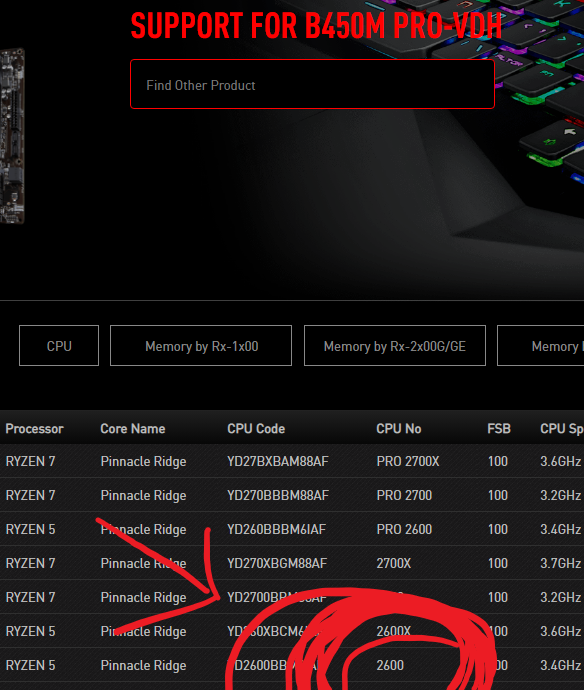Select CPU code YD270XBGM88AF
This screenshot has height=690, width=584.
(277, 563)
